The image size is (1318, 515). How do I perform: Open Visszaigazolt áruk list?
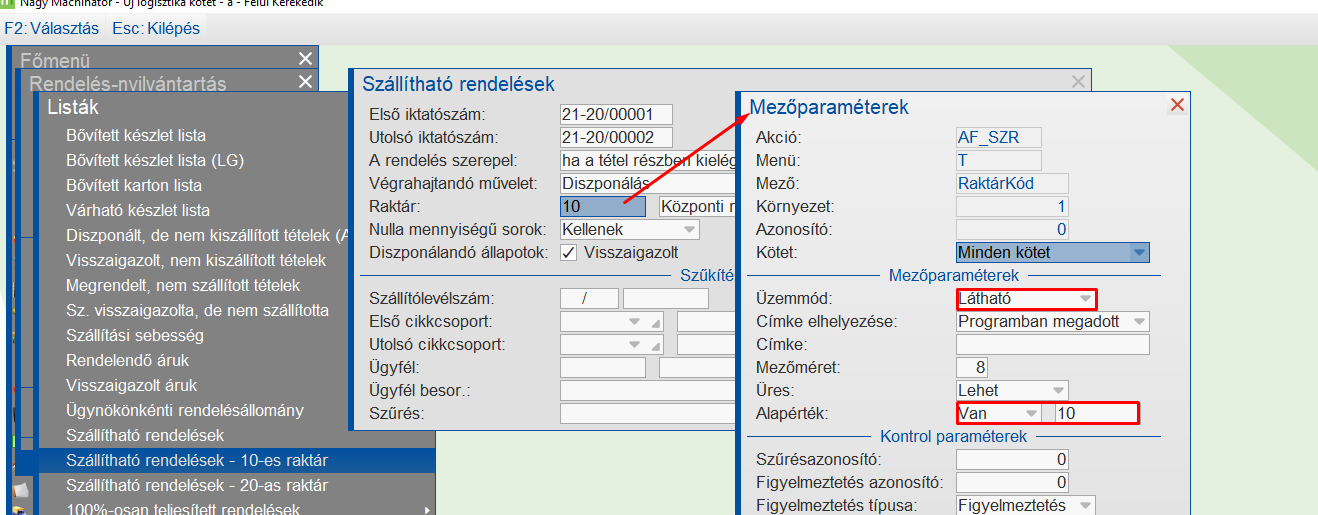click(x=131, y=385)
